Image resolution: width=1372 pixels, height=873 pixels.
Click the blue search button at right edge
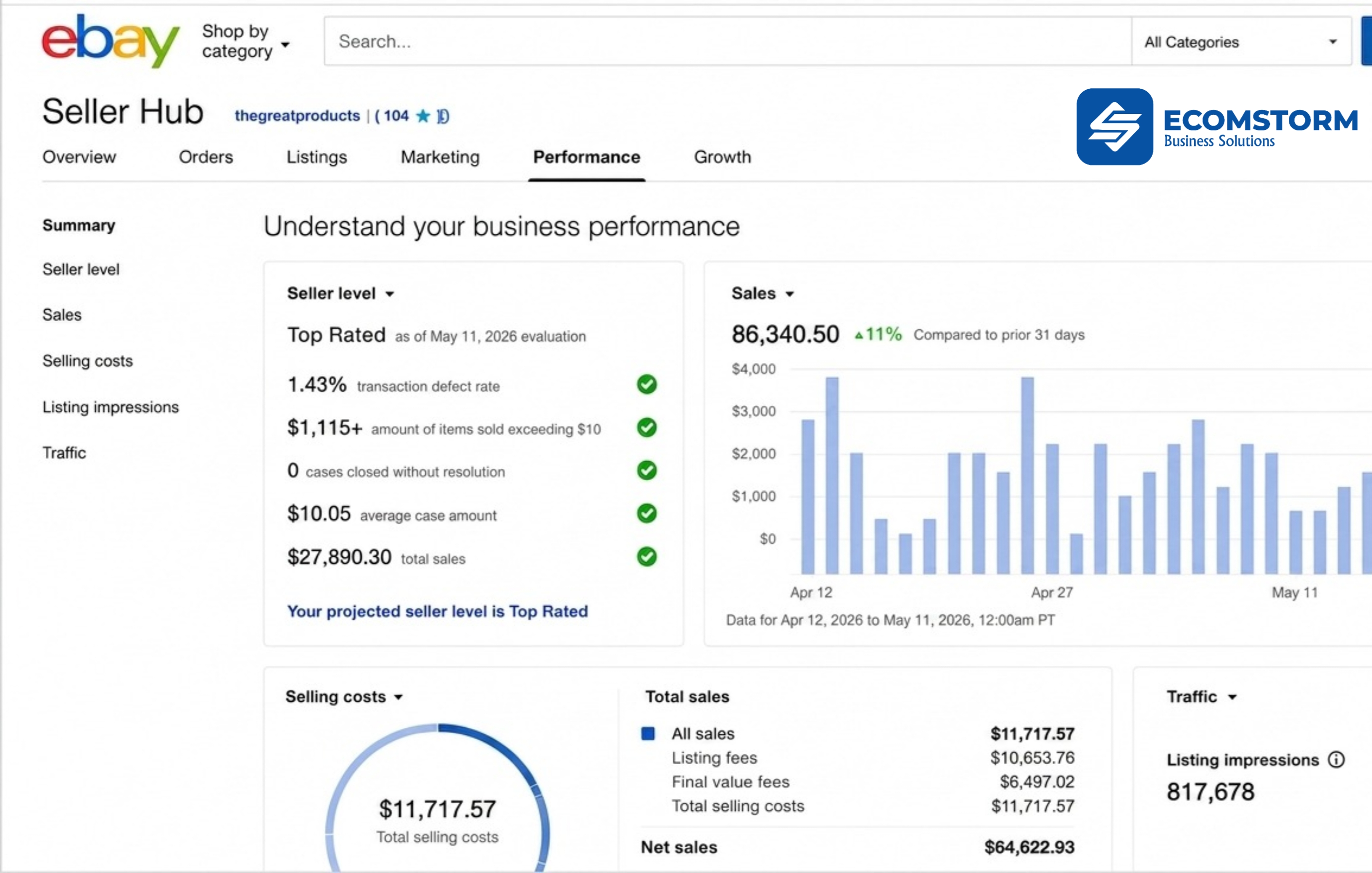[x=1366, y=42]
